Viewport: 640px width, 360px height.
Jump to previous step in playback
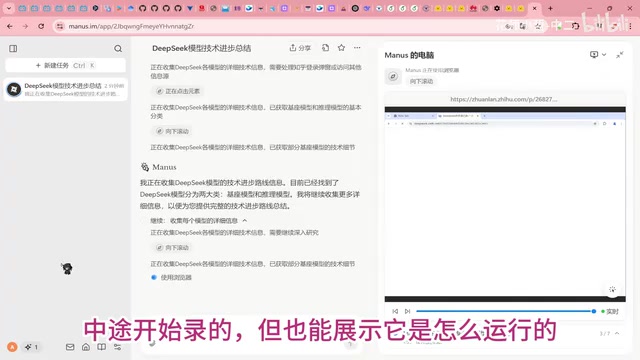click(395, 311)
